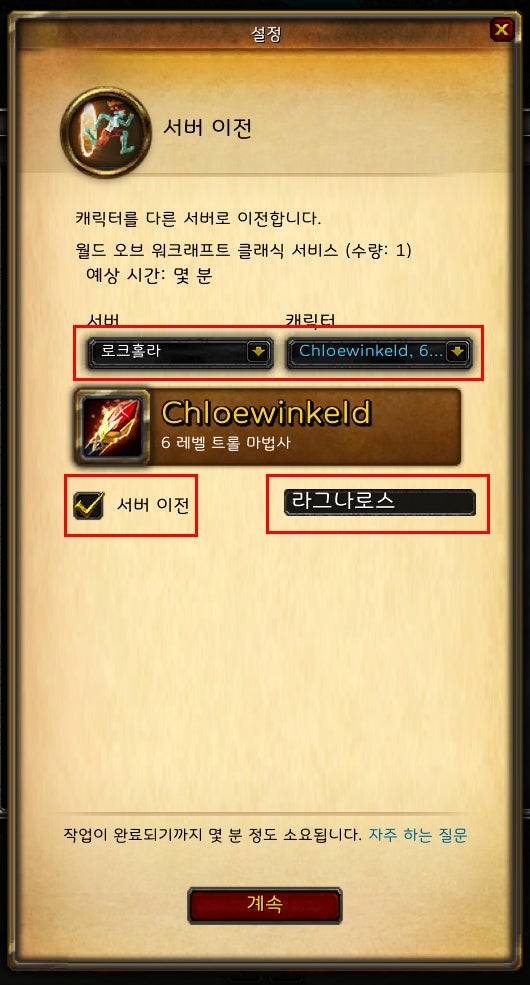530x985 pixels.
Task: Select the 라그나로스 destination server field
Action: click(x=380, y=503)
